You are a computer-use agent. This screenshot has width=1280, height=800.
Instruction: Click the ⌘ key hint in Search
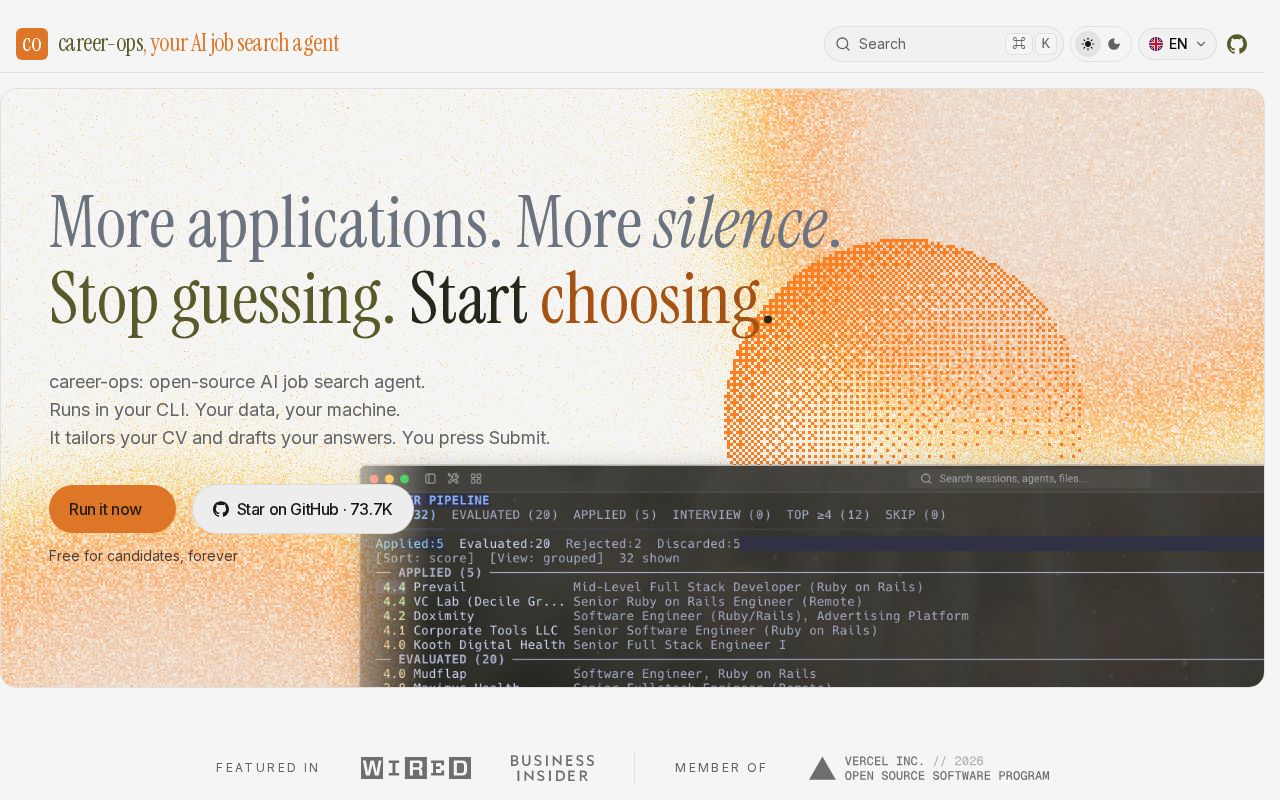click(1019, 43)
